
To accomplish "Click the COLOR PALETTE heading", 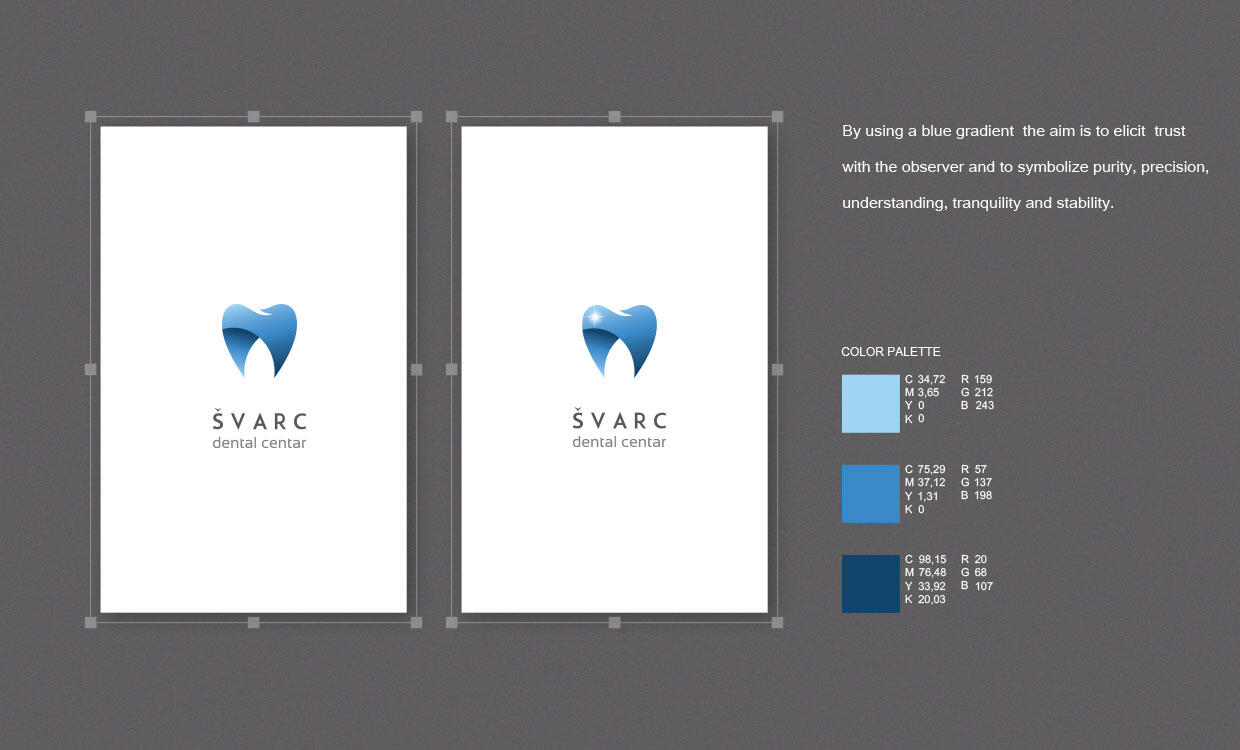I will point(890,352).
